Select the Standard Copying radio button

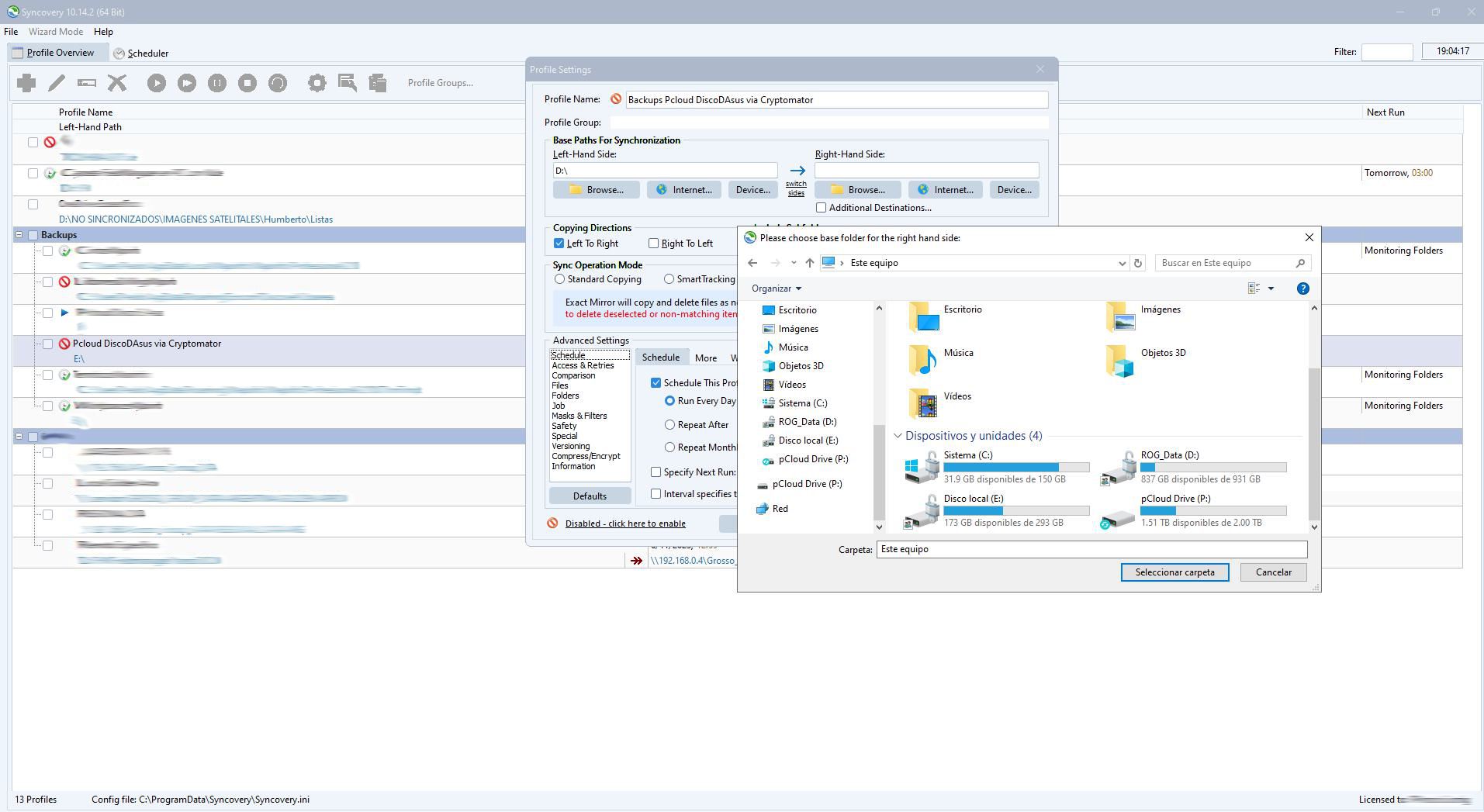click(x=559, y=279)
